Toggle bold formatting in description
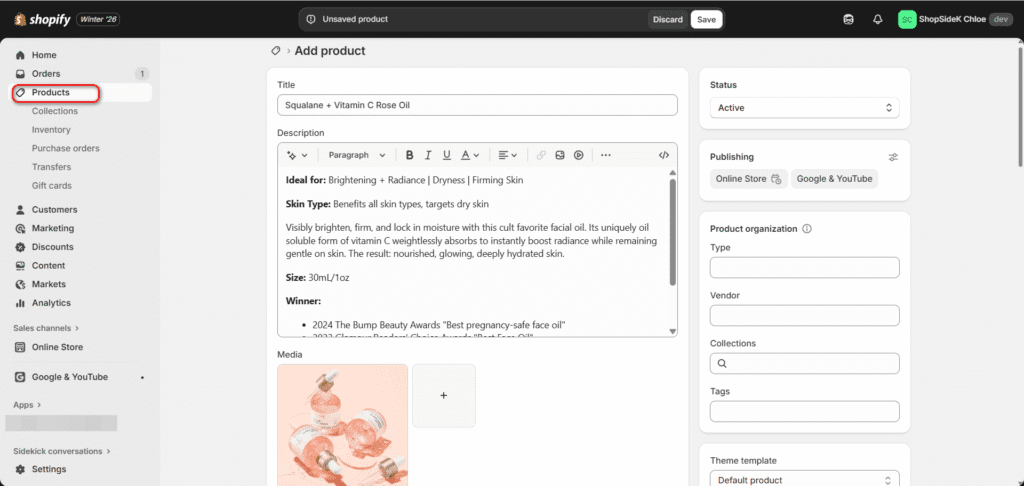 pyautogui.click(x=409, y=155)
